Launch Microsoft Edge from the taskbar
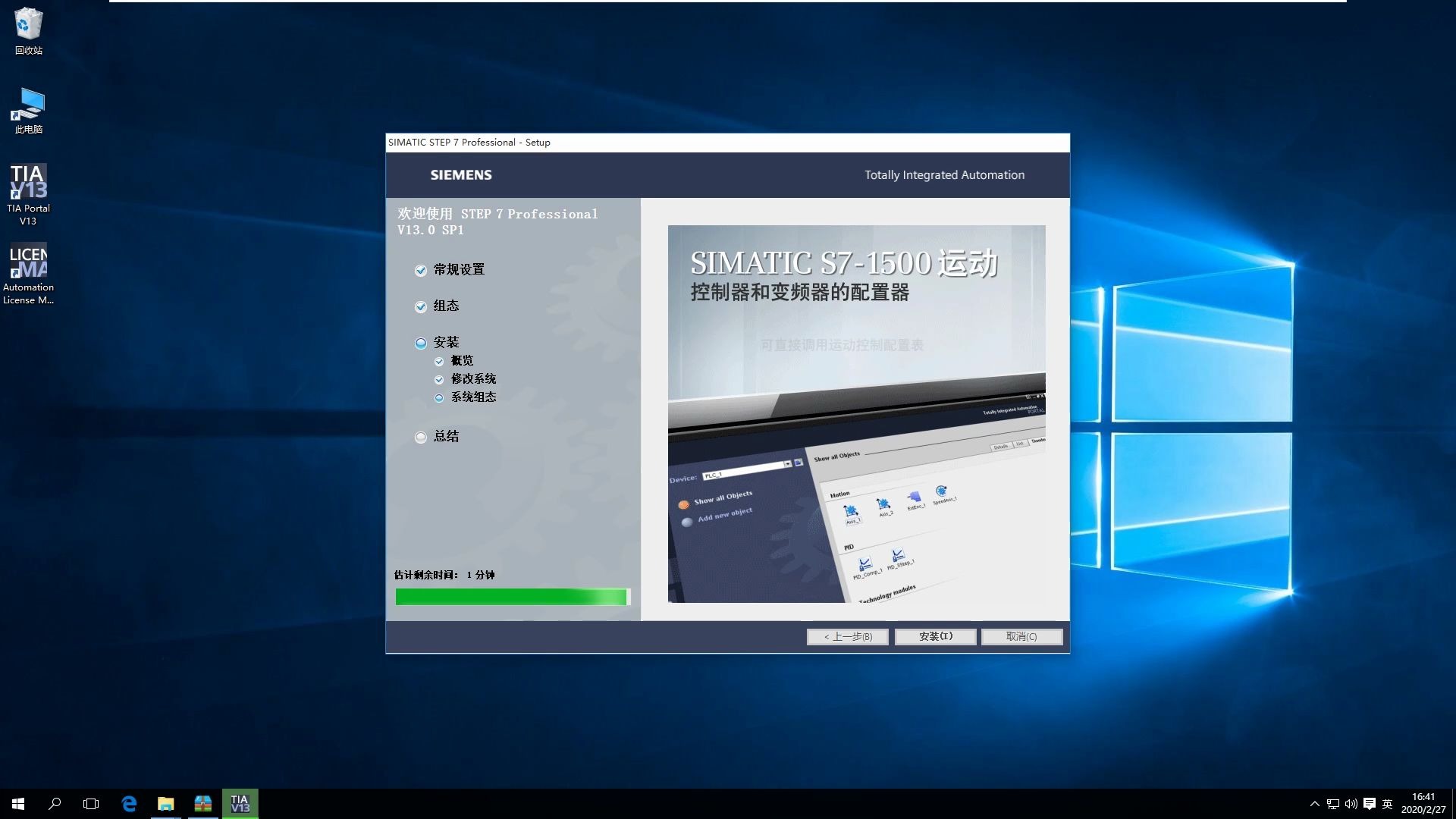 point(129,804)
